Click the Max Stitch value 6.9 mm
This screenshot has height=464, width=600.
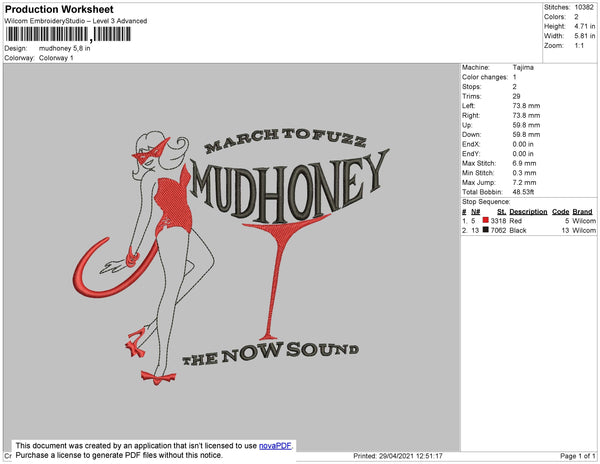pos(524,163)
